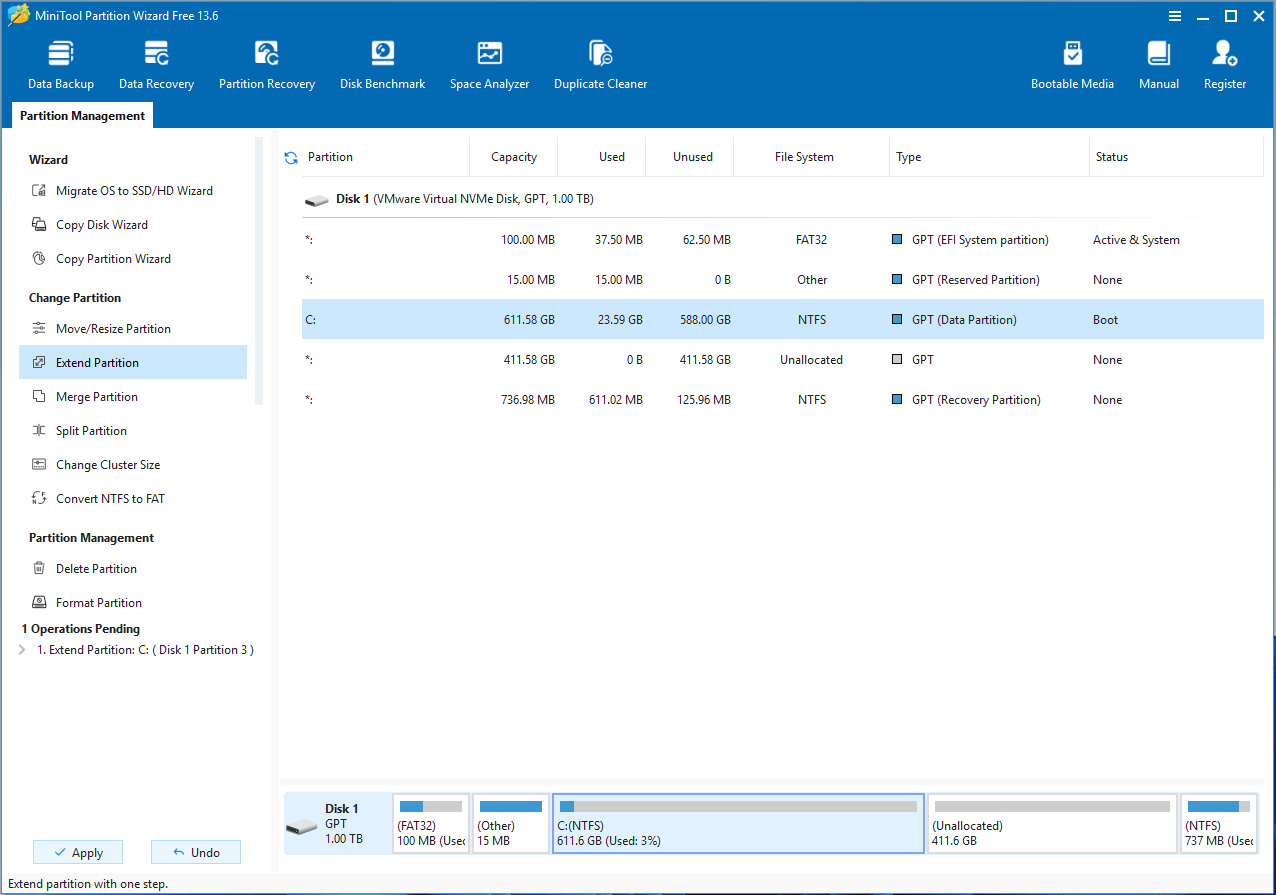This screenshot has height=895, width=1276.
Task: Open the Data Backup tool
Action: [60, 62]
